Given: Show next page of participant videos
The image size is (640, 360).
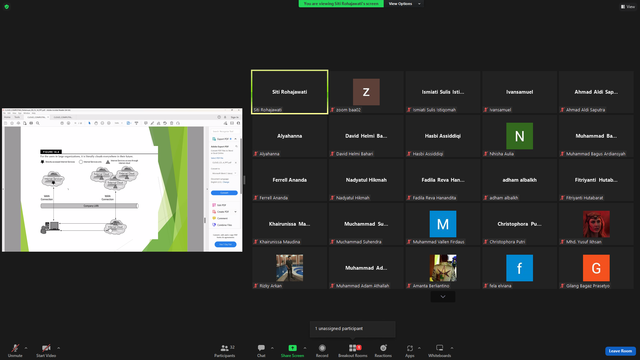Looking at the screenshot, I should coord(443,297).
